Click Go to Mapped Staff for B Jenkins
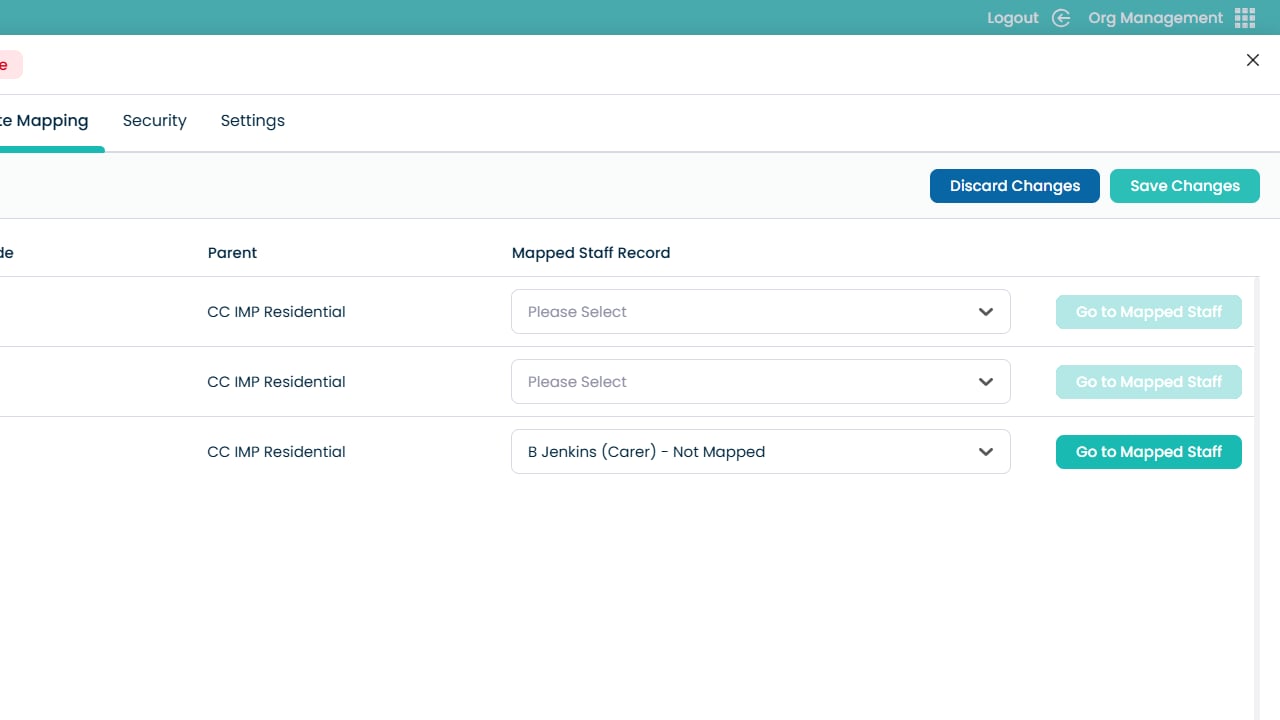Viewport: 1280px width, 720px height. (x=1148, y=452)
